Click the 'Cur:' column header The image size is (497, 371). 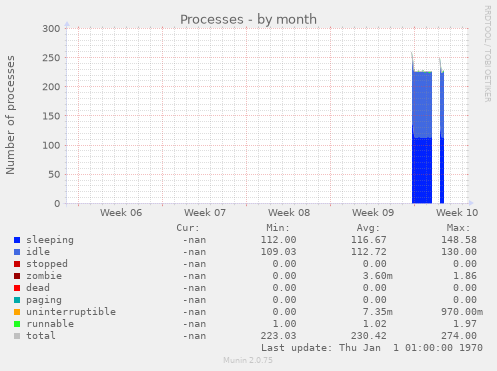(188, 228)
